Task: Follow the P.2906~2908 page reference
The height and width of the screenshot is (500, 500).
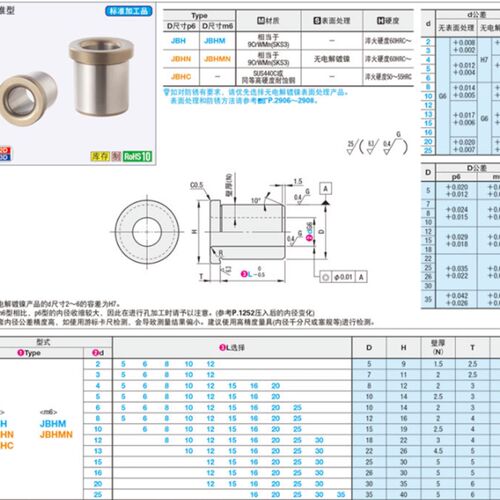Action: [292, 100]
